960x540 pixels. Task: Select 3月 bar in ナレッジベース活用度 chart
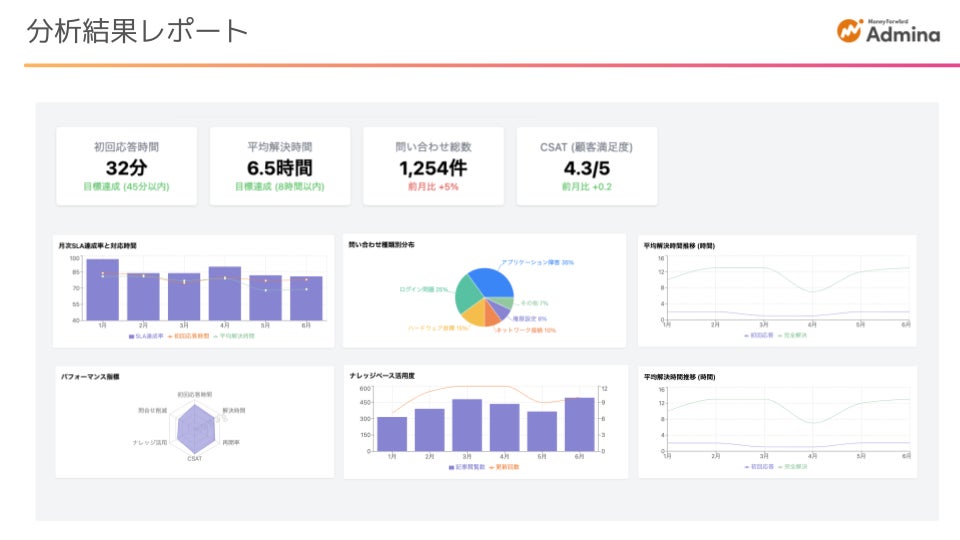(467, 426)
